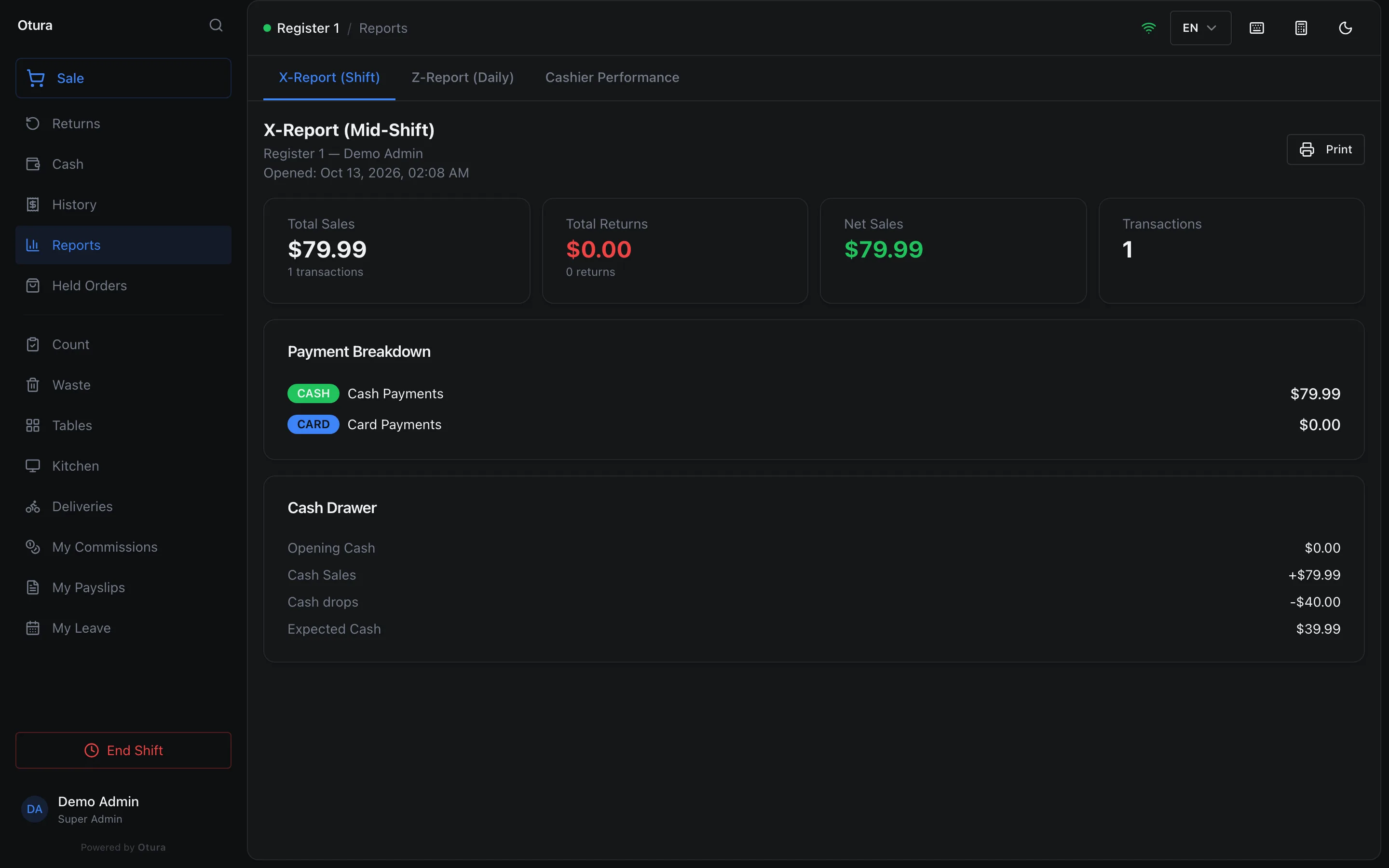Click the Held Orders bag icon
1389x868 pixels.
[x=33, y=285]
